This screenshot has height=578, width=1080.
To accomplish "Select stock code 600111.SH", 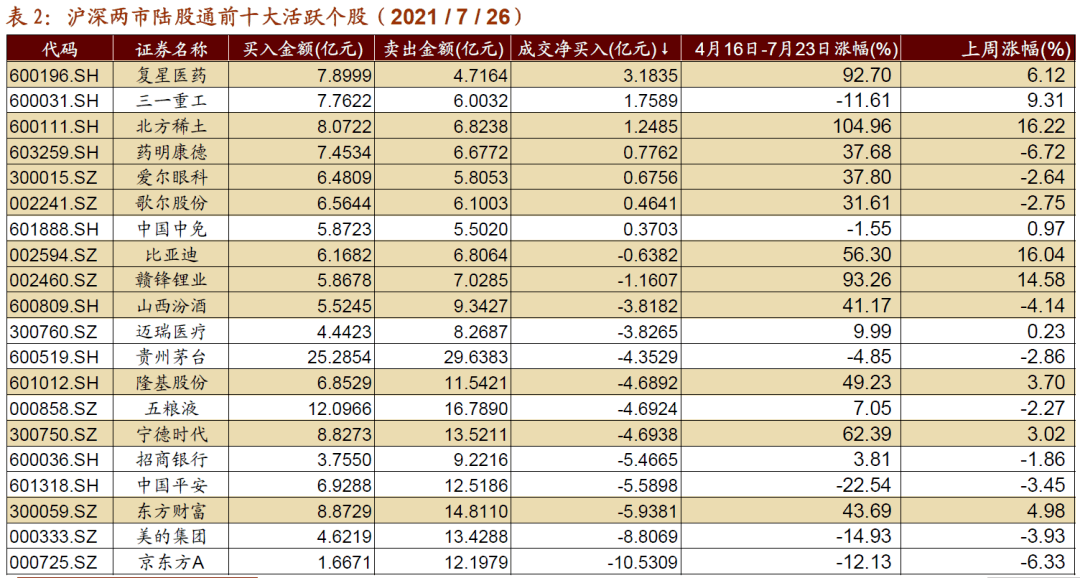I will [55, 127].
